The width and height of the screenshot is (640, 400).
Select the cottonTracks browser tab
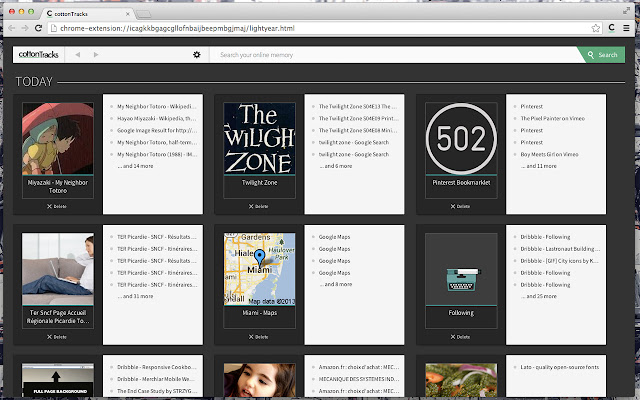(87, 13)
